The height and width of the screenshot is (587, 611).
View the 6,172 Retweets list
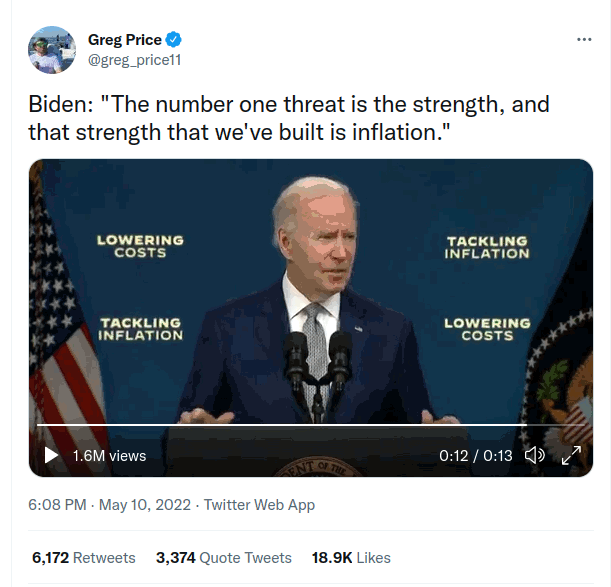point(83,558)
